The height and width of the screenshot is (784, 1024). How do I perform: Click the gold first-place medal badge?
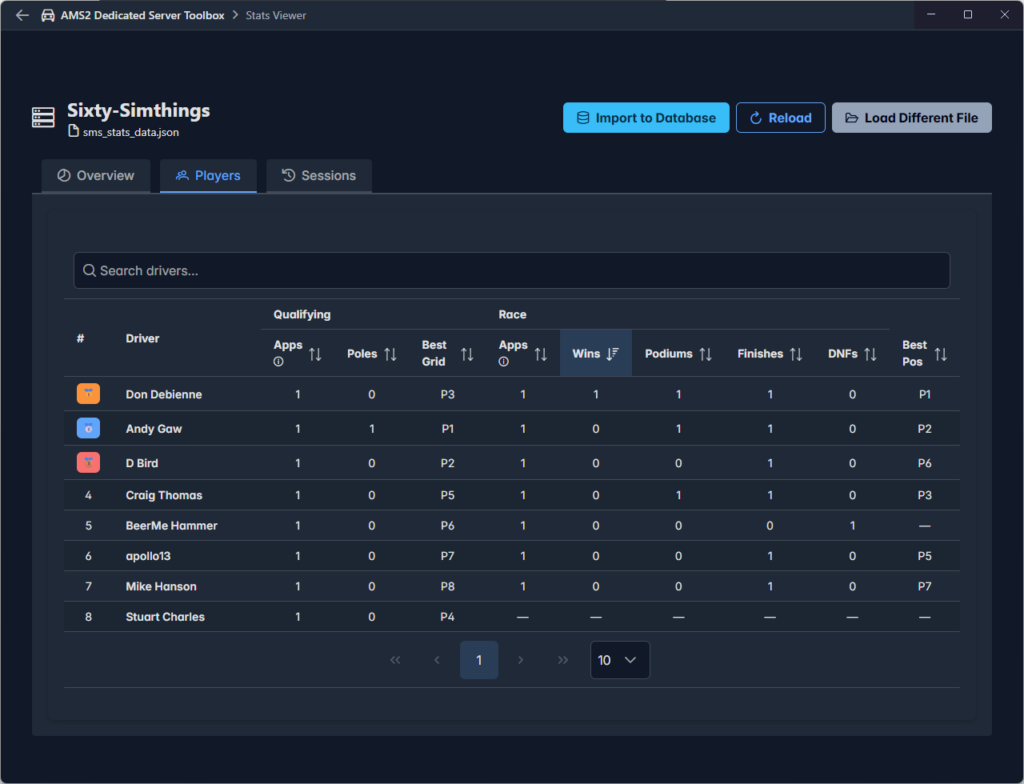coord(88,394)
